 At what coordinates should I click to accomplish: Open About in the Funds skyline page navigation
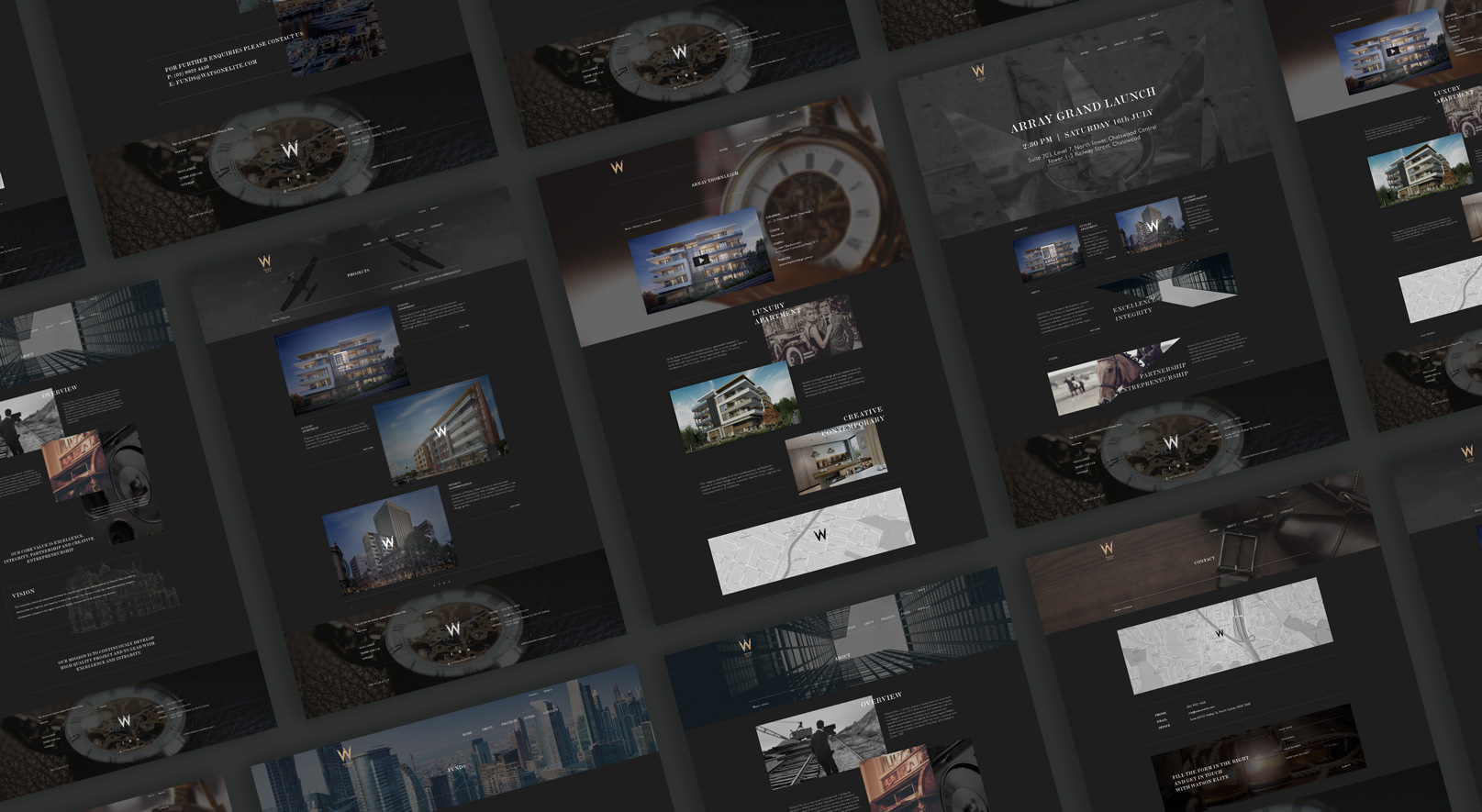487,729
